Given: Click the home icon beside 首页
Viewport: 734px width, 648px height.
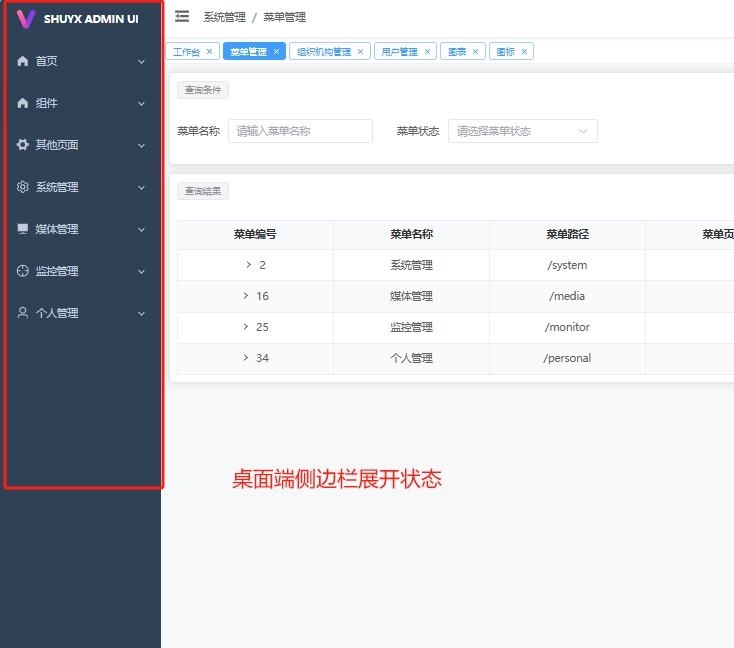Looking at the screenshot, I should click(23, 61).
